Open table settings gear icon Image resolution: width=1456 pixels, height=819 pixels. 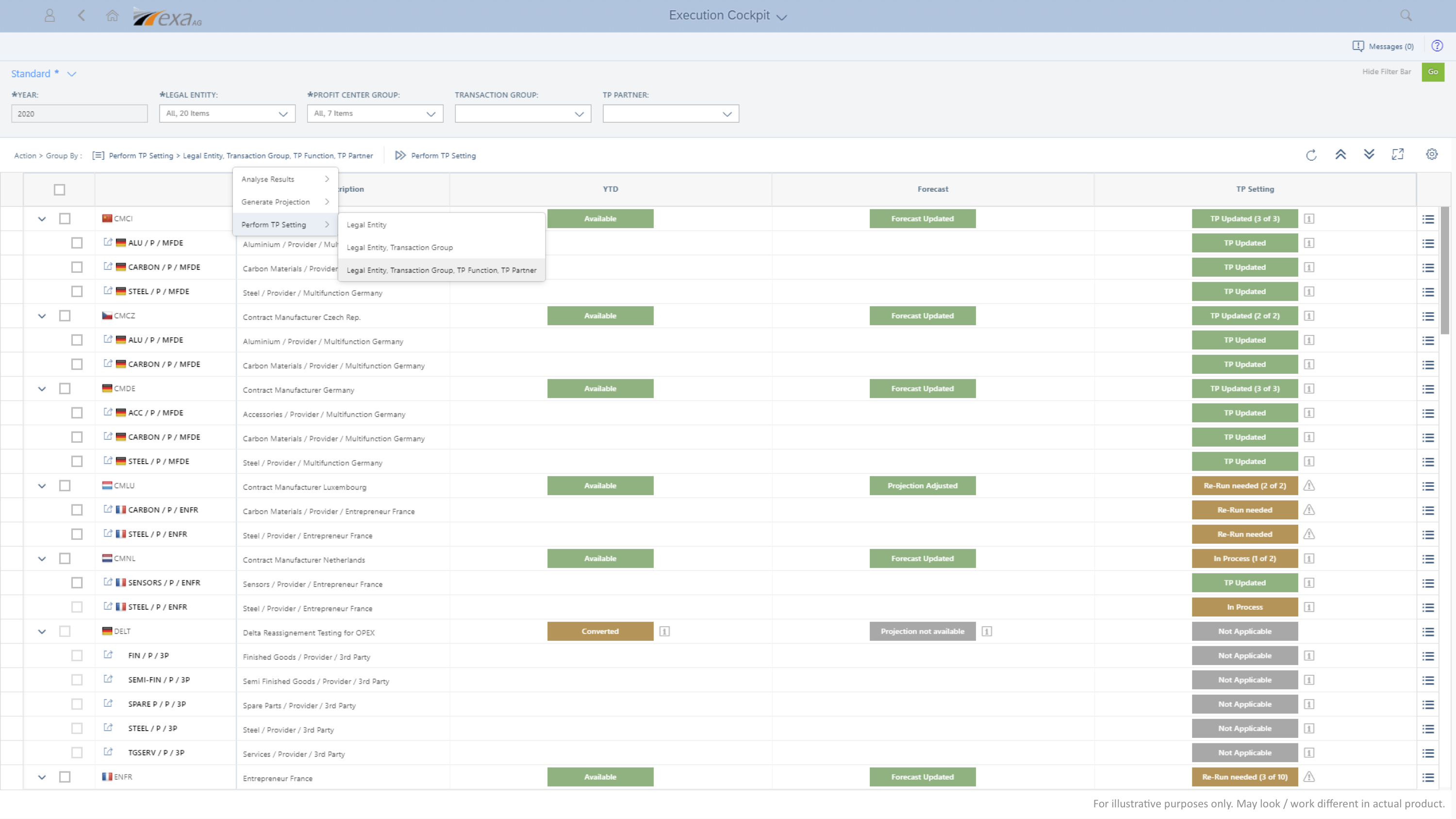tap(1431, 154)
